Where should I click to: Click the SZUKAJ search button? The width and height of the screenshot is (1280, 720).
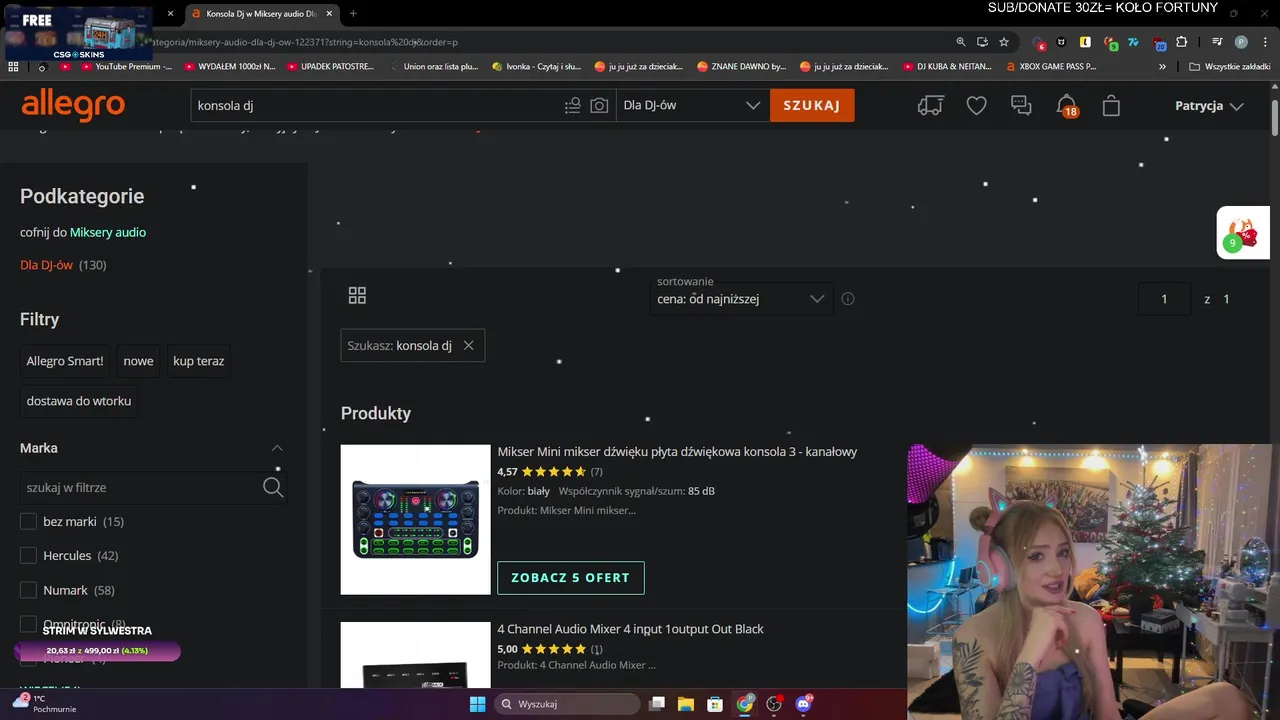coord(812,105)
